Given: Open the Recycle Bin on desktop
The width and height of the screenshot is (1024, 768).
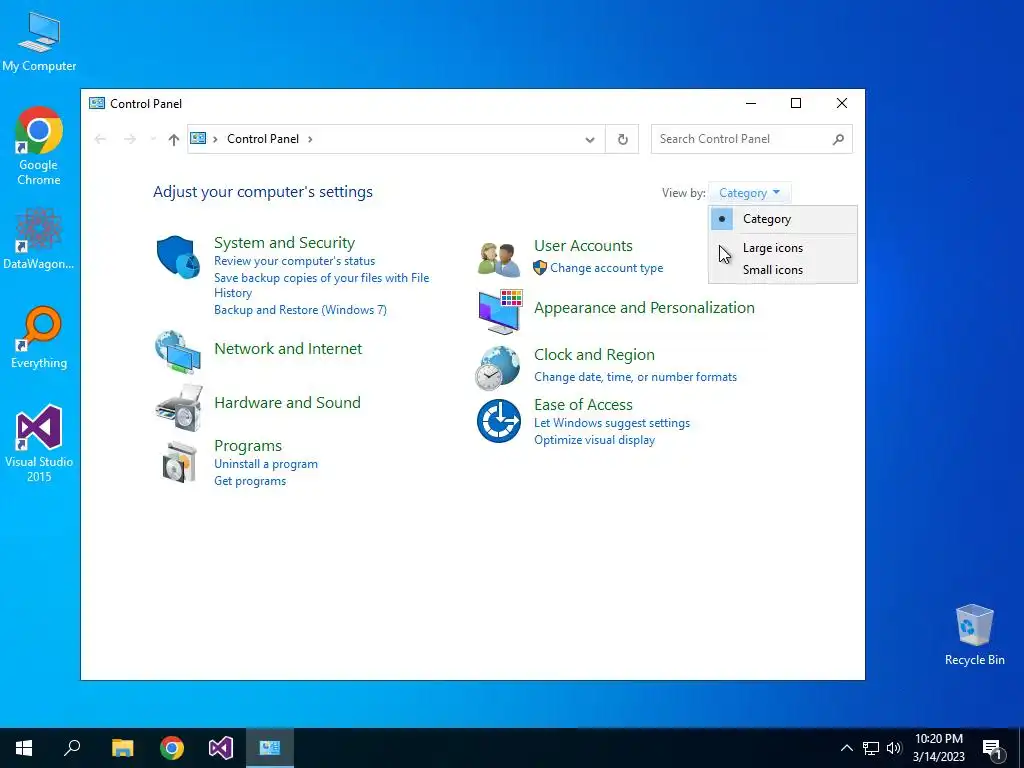Looking at the screenshot, I should (974, 635).
